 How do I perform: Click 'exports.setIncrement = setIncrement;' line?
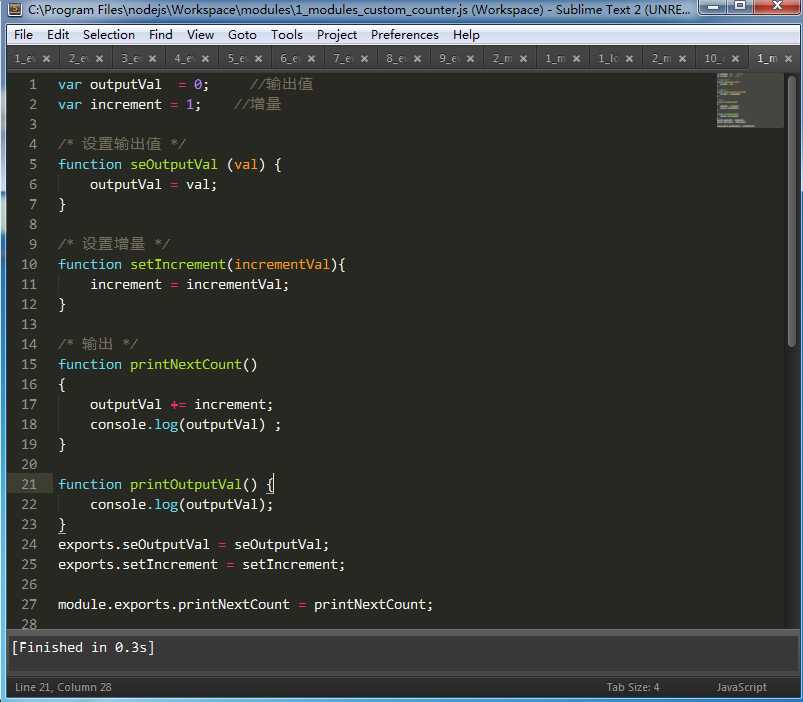click(x=202, y=564)
